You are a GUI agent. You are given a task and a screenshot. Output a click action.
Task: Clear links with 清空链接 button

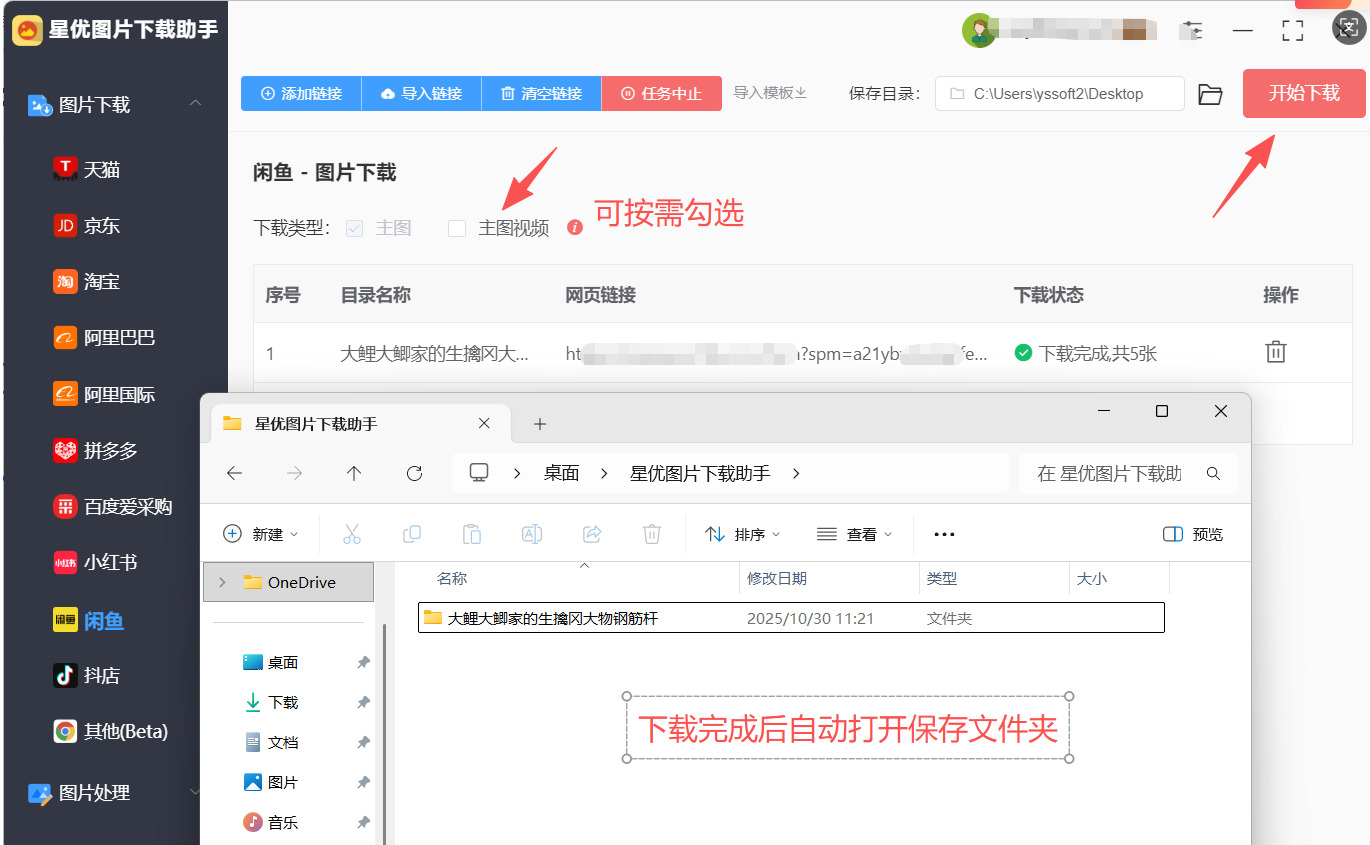(541, 93)
